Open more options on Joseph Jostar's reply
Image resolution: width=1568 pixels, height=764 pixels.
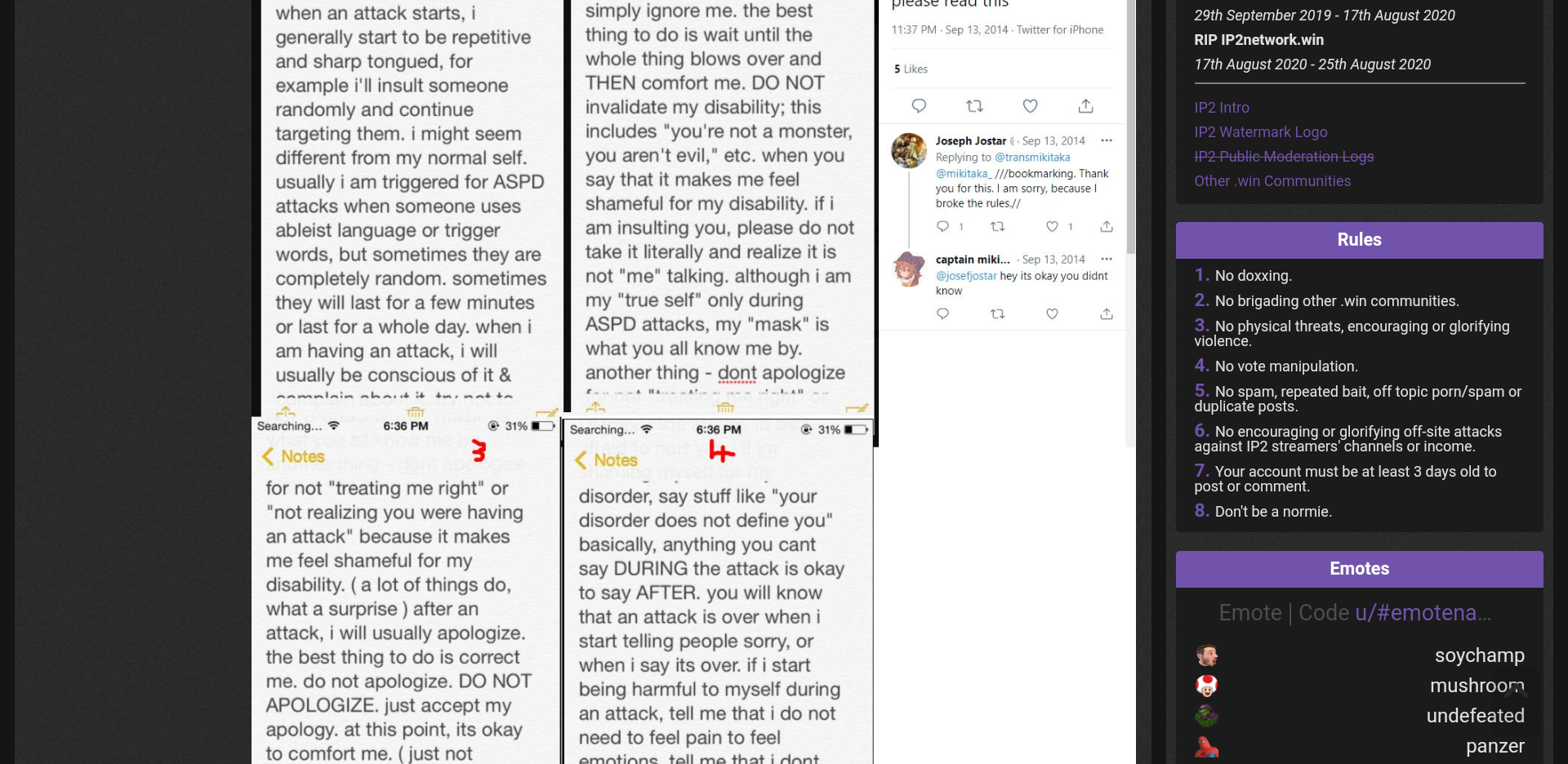1107,140
